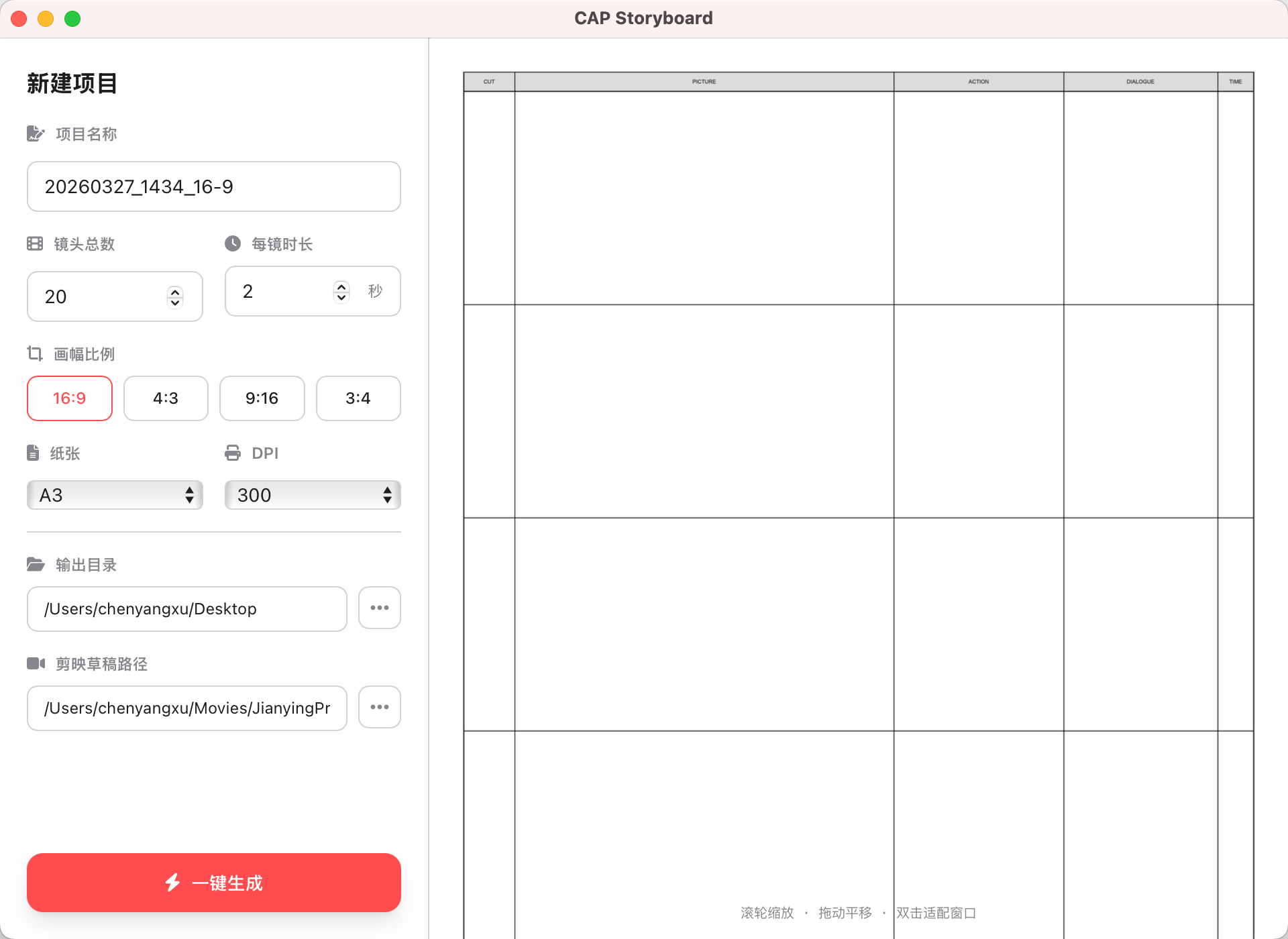Click the film strip icon beside 镜头总数
This screenshot has height=939, width=1288.
[35, 243]
